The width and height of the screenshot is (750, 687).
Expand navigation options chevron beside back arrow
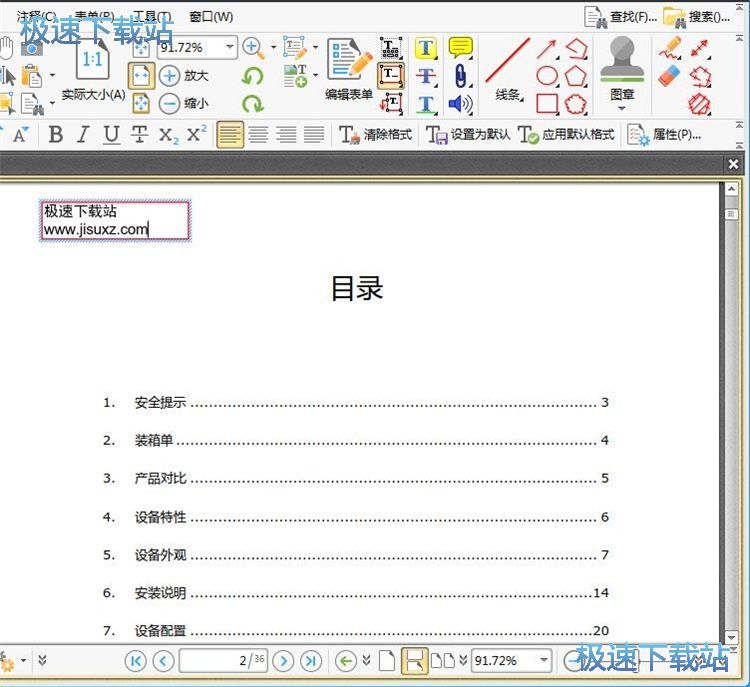(x=366, y=660)
